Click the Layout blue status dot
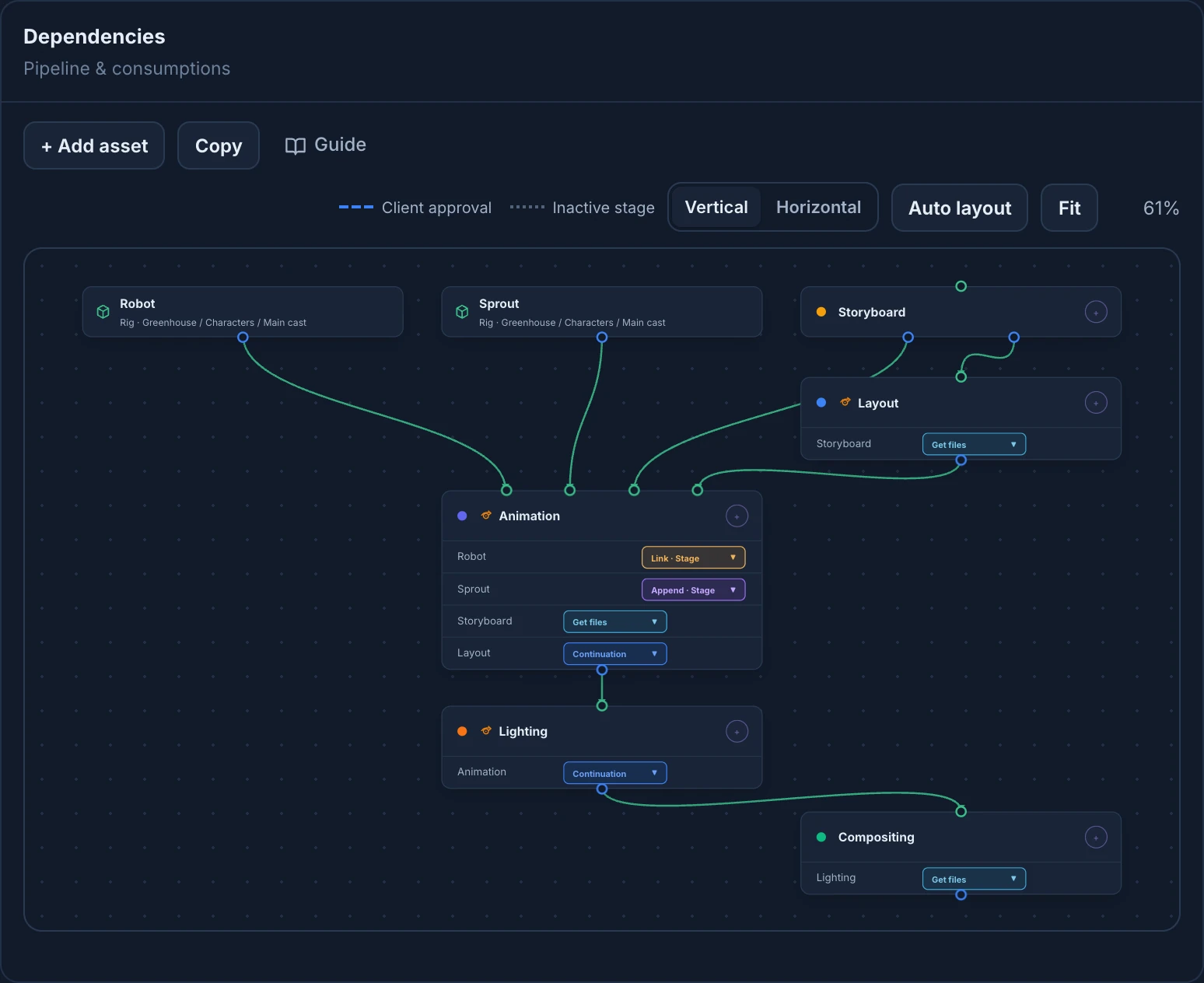This screenshot has width=1204, height=983. (821, 403)
